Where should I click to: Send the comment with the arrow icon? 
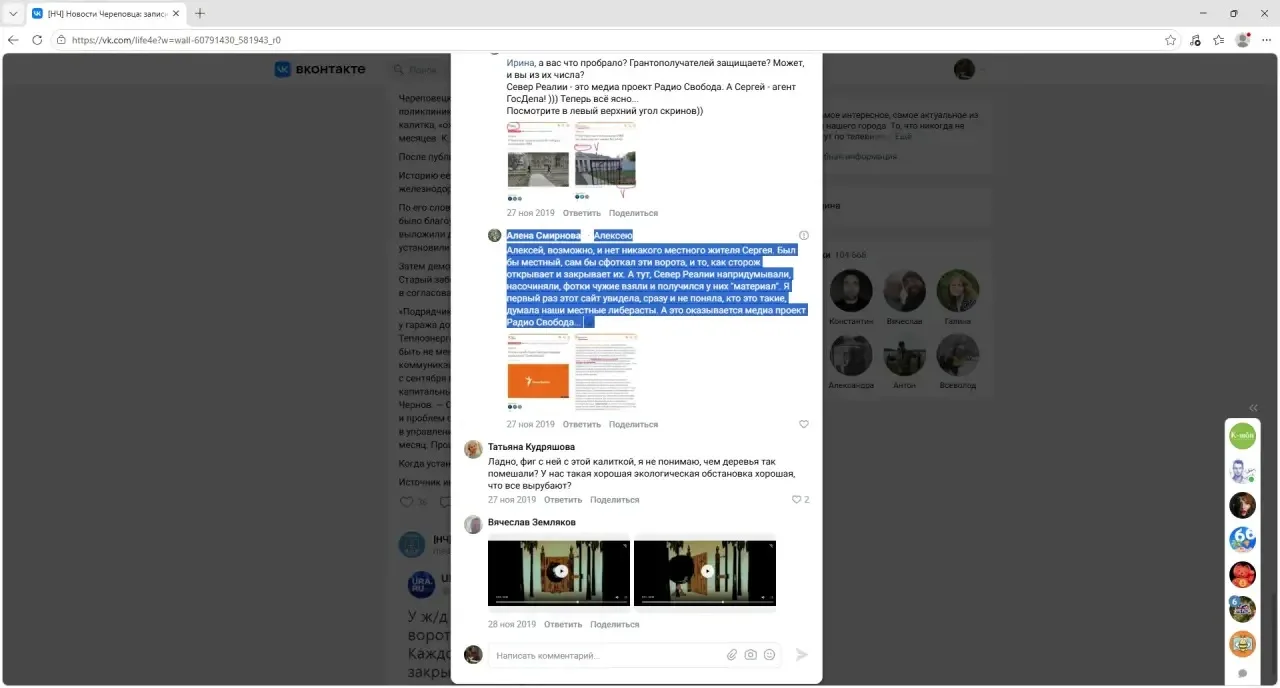click(801, 655)
